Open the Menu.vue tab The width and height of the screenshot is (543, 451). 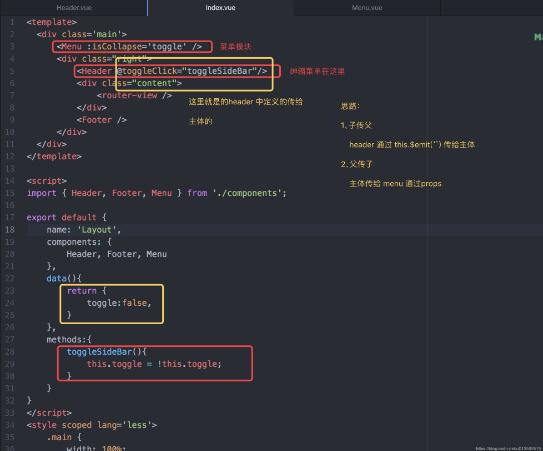point(367,8)
